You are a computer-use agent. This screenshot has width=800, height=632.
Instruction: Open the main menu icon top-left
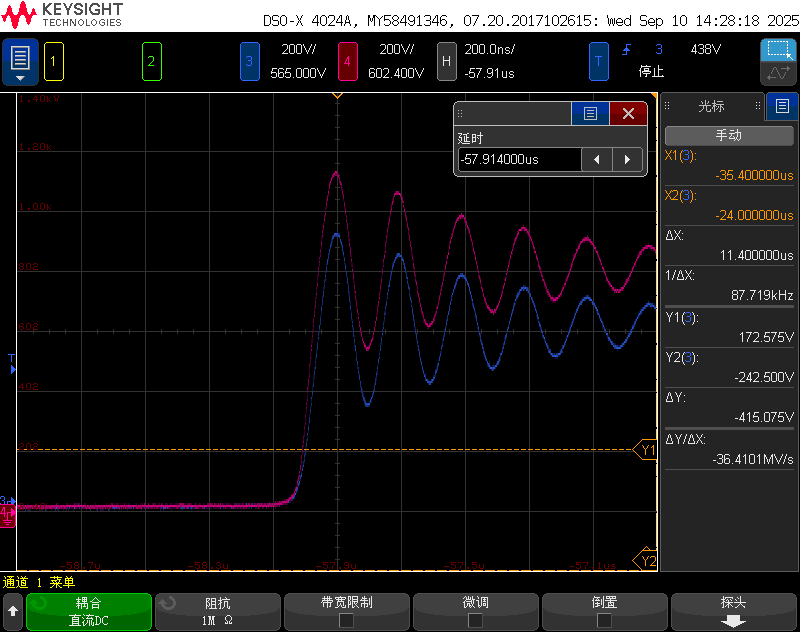point(20,61)
